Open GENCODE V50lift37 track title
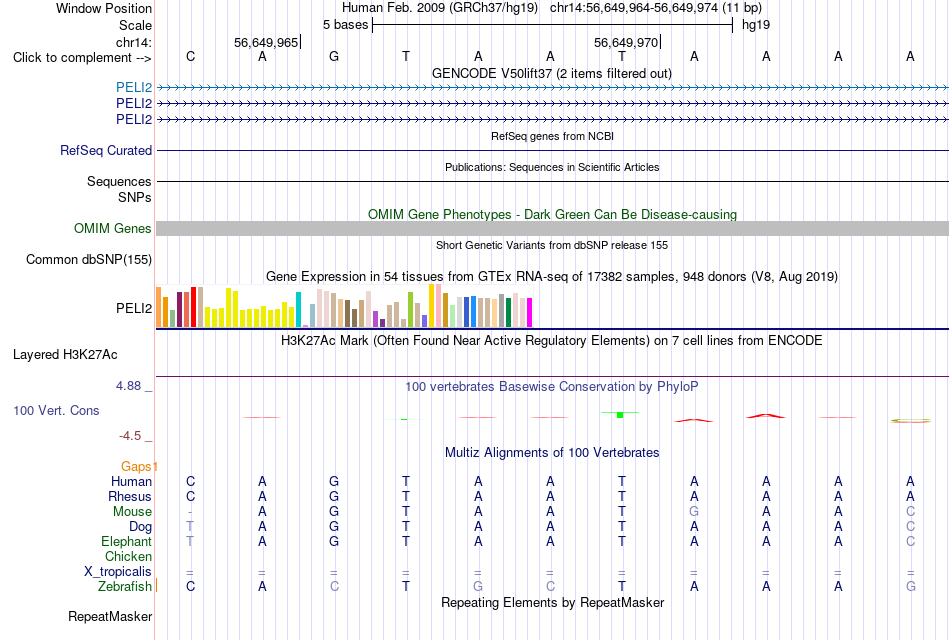This screenshot has height=640, width=950. click(x=551, y=73)
